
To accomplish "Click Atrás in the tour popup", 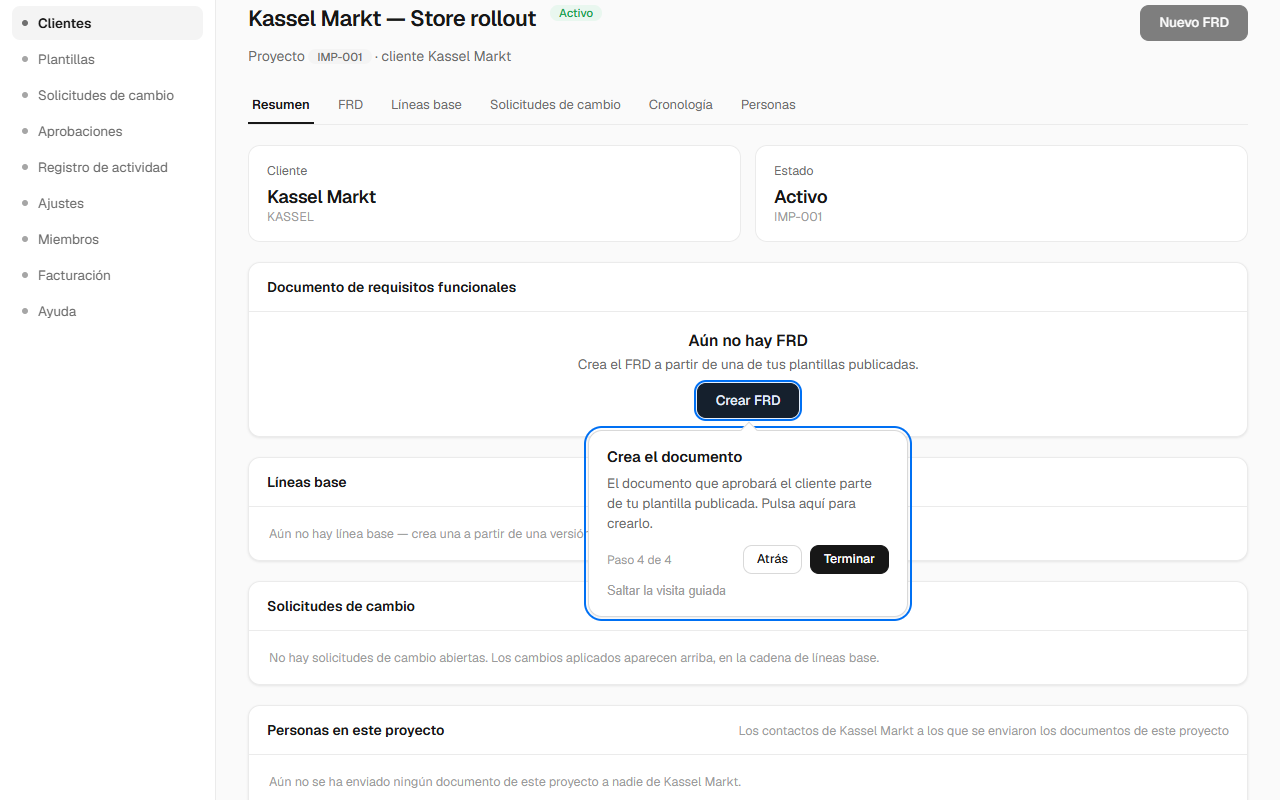I will pos(772,559).
